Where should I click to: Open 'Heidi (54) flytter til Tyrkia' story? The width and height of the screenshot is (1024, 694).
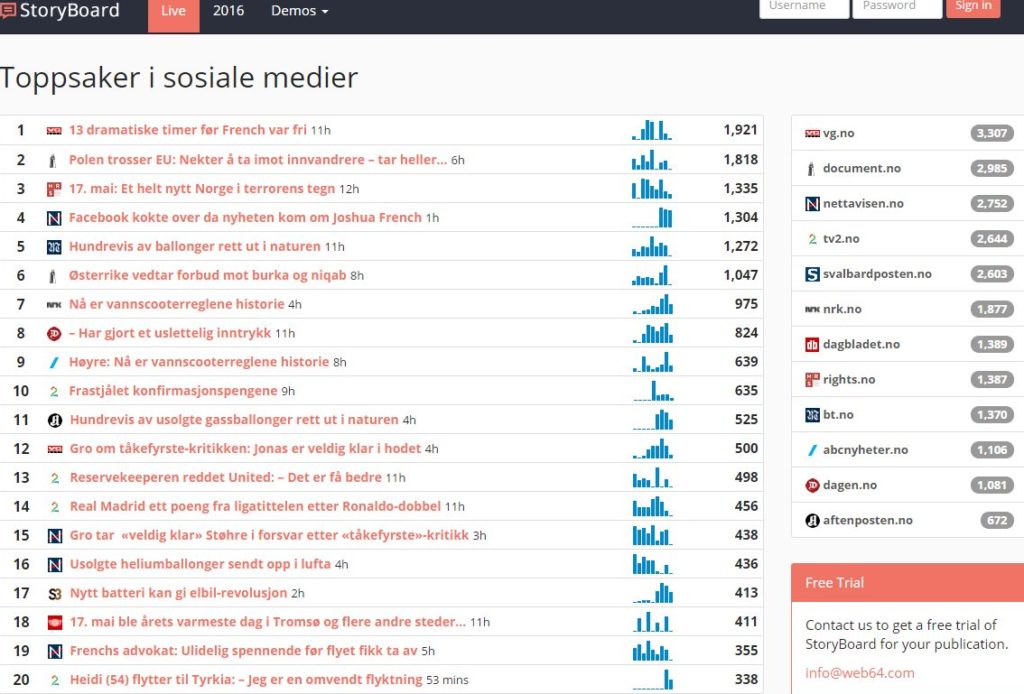pyautogui.click(x=246, y=680)
